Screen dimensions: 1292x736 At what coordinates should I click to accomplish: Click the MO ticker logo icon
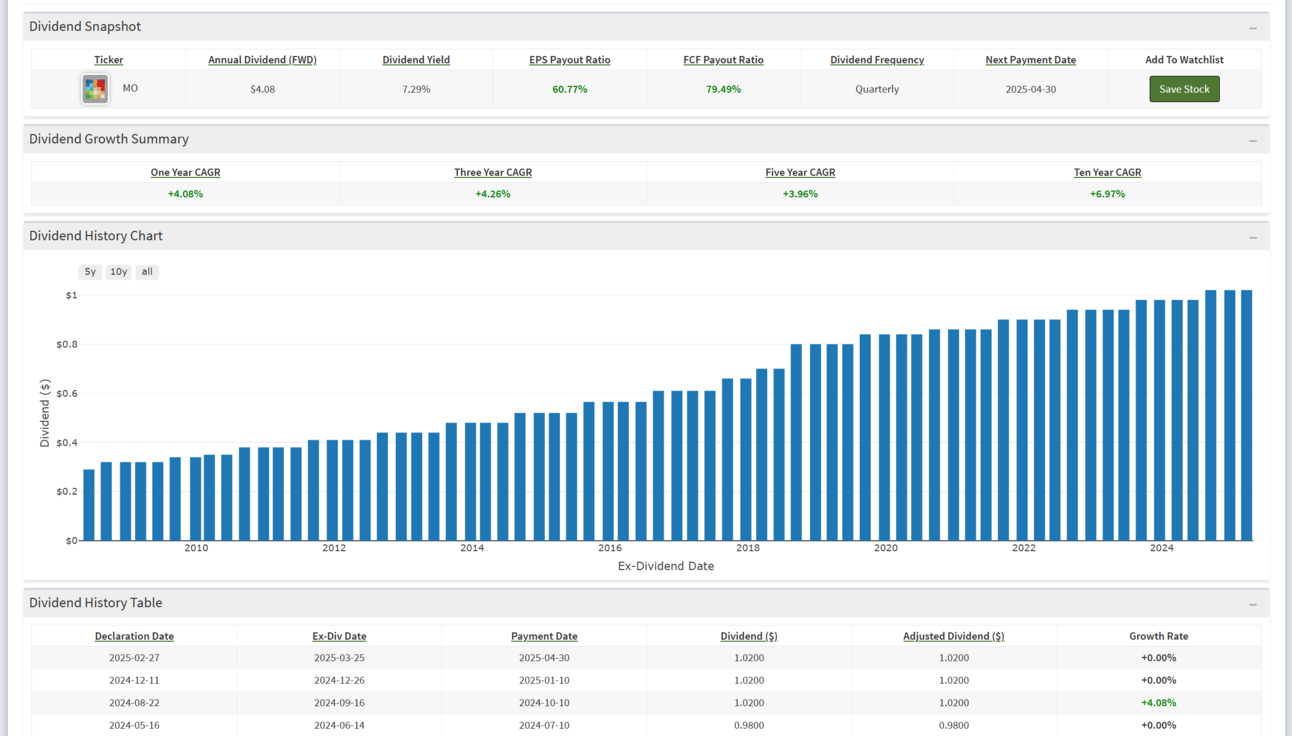[95, 89]
